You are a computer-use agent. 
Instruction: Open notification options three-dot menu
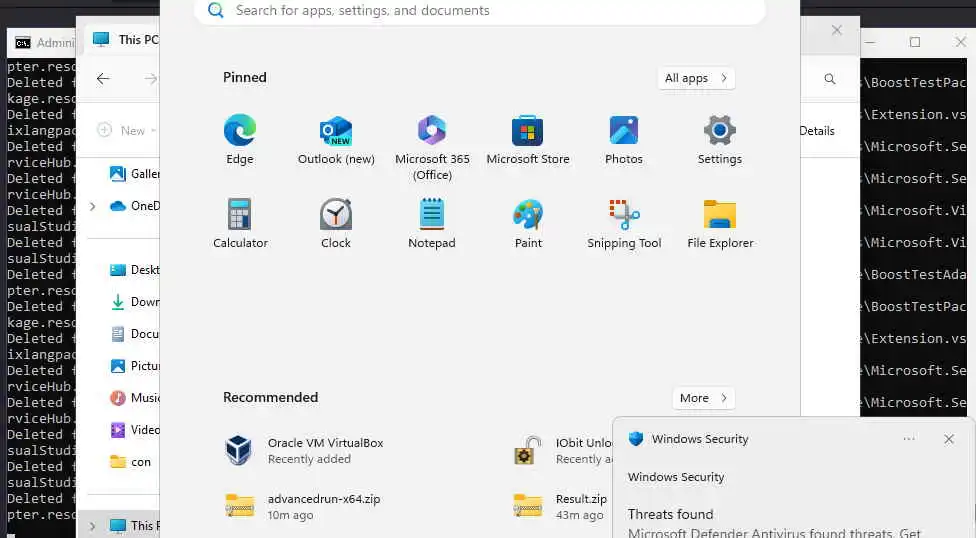pyautogui.click(x=909, y=439)
